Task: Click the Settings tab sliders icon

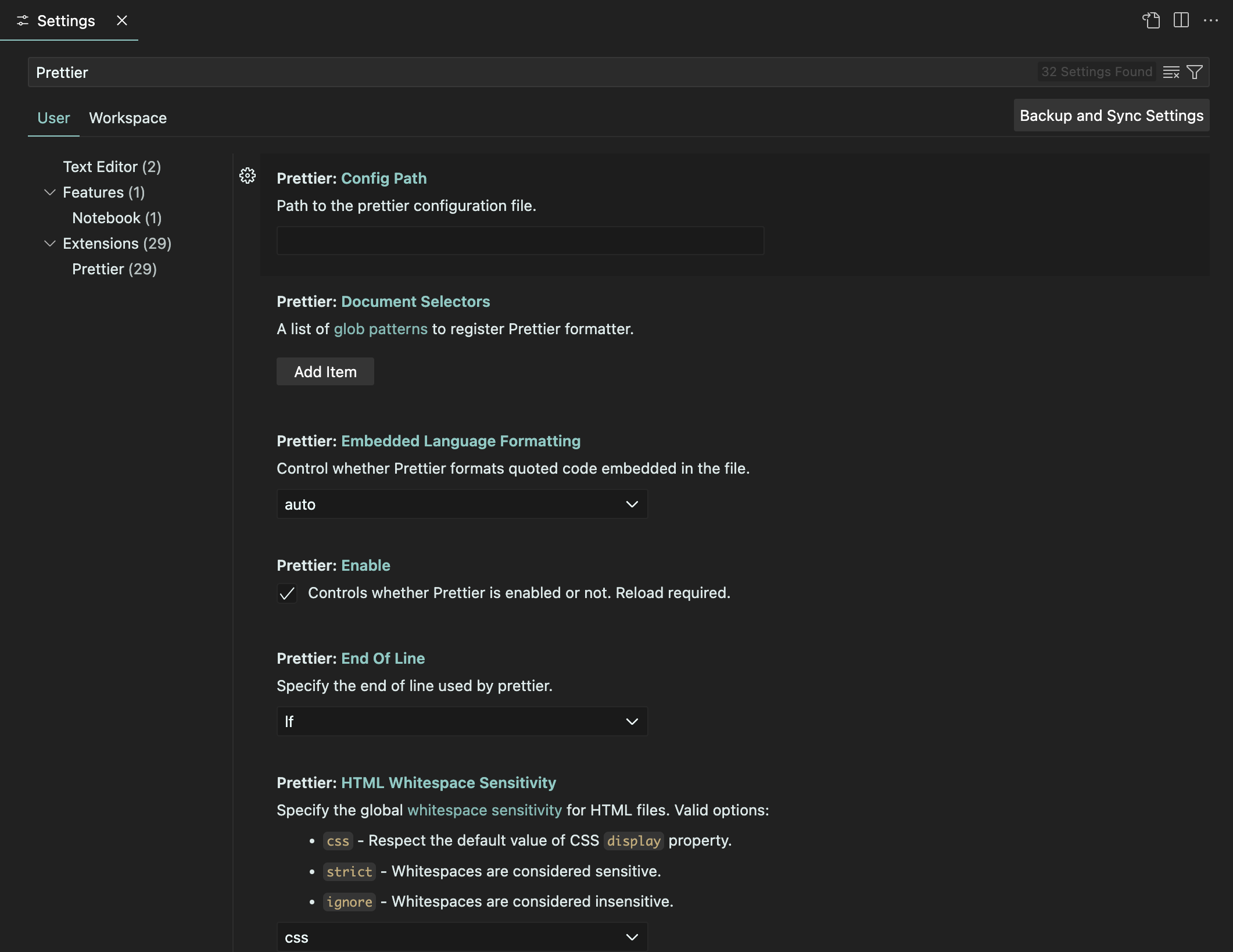Action: point(23,21)
